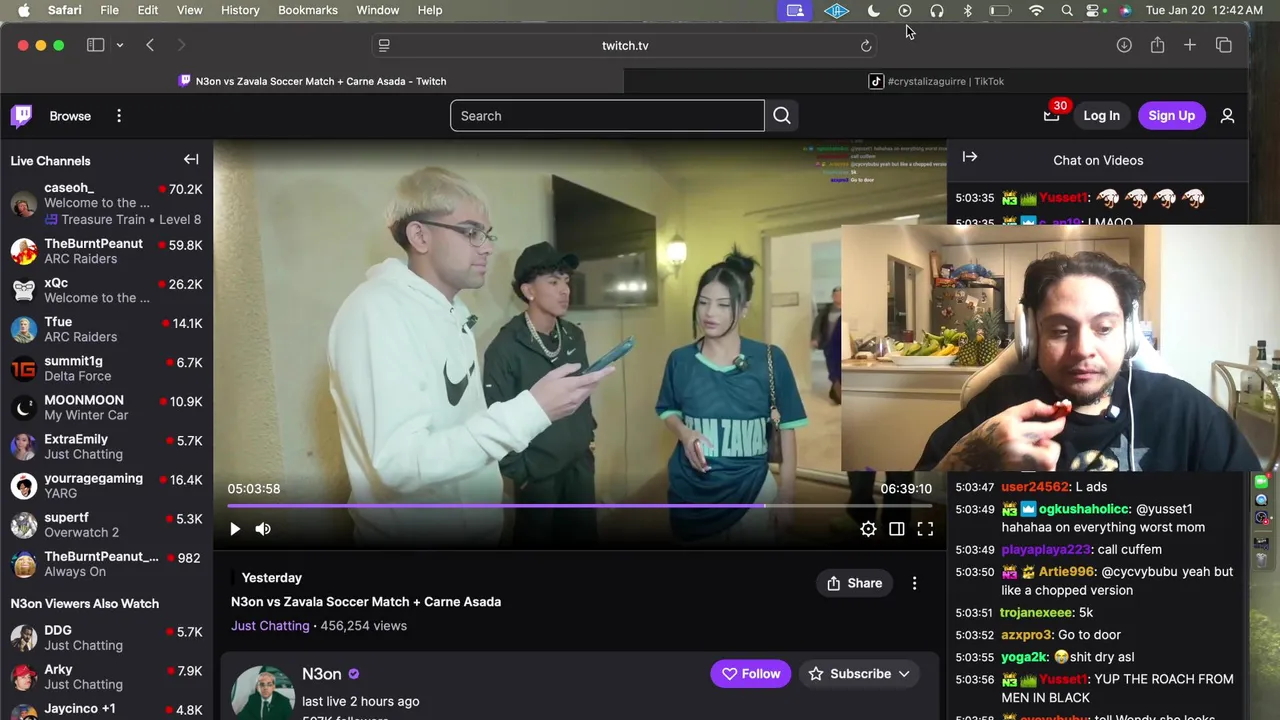Click the search magnifier button
The height and width of the screenshot is (720, 1280).
782,116
